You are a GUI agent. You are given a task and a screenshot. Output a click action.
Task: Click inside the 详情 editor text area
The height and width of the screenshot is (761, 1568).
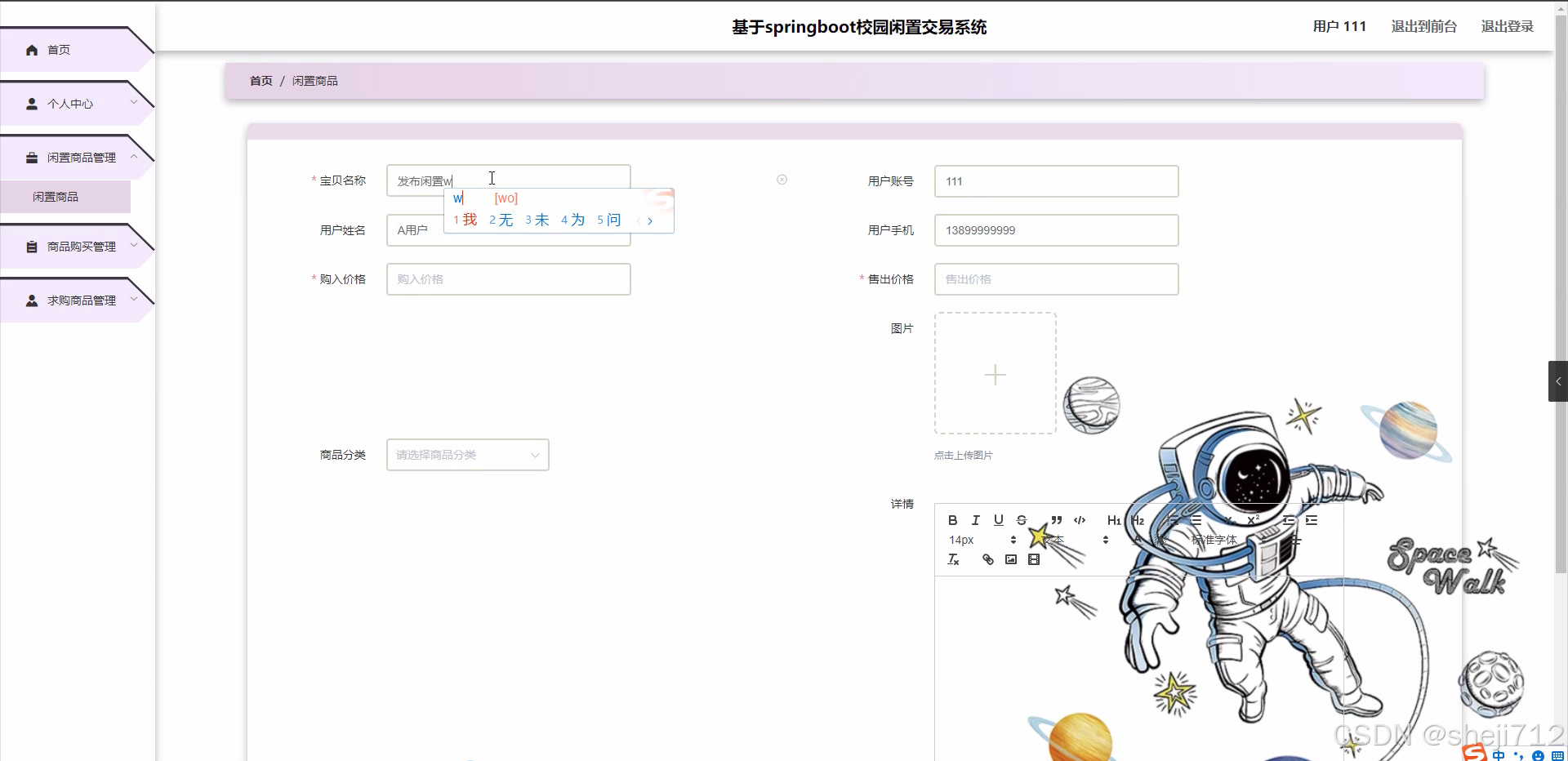(x=1139, y=668)
